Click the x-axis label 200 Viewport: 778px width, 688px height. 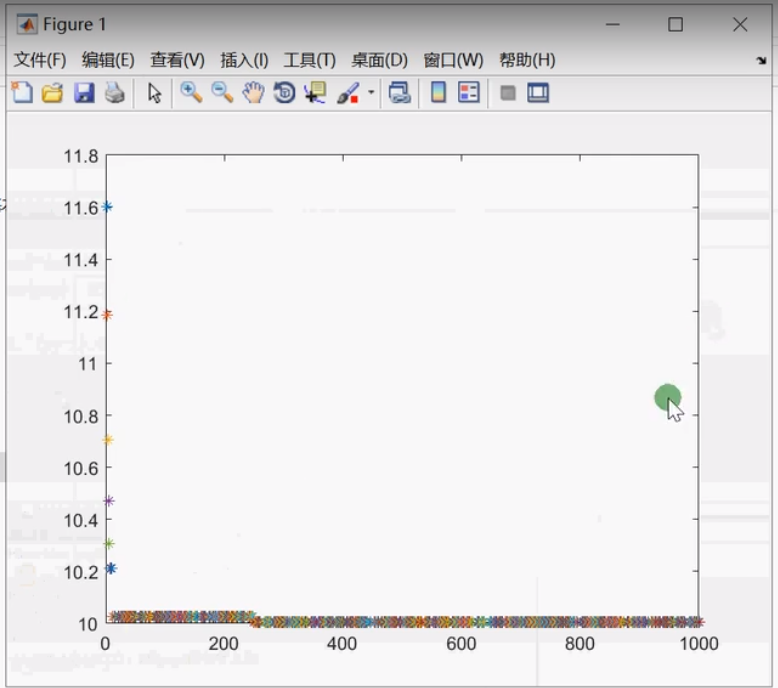pos(224,644)
